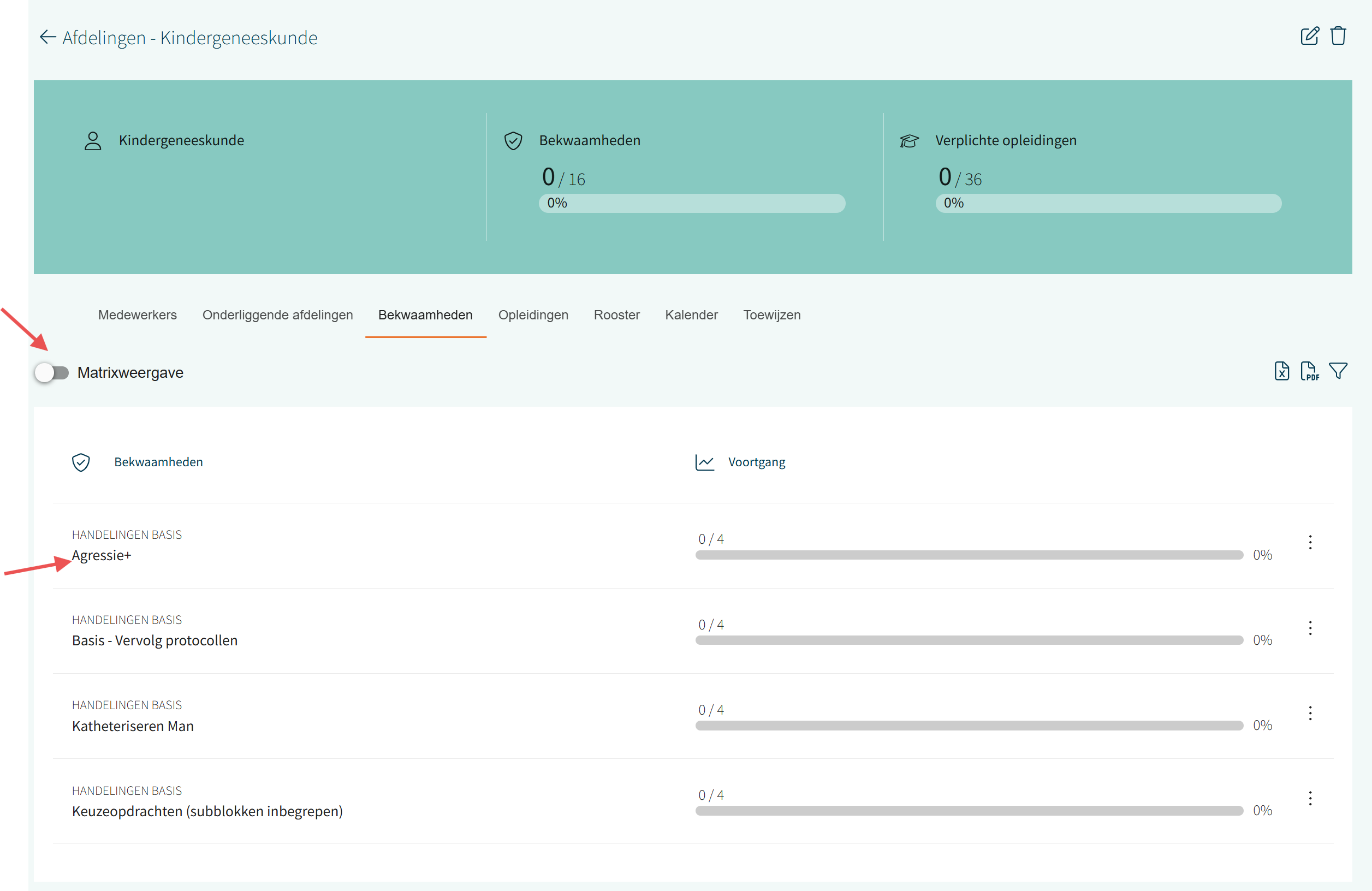Click the Voortgang column header
This screenshot has width=1372, height=891.
756,462
